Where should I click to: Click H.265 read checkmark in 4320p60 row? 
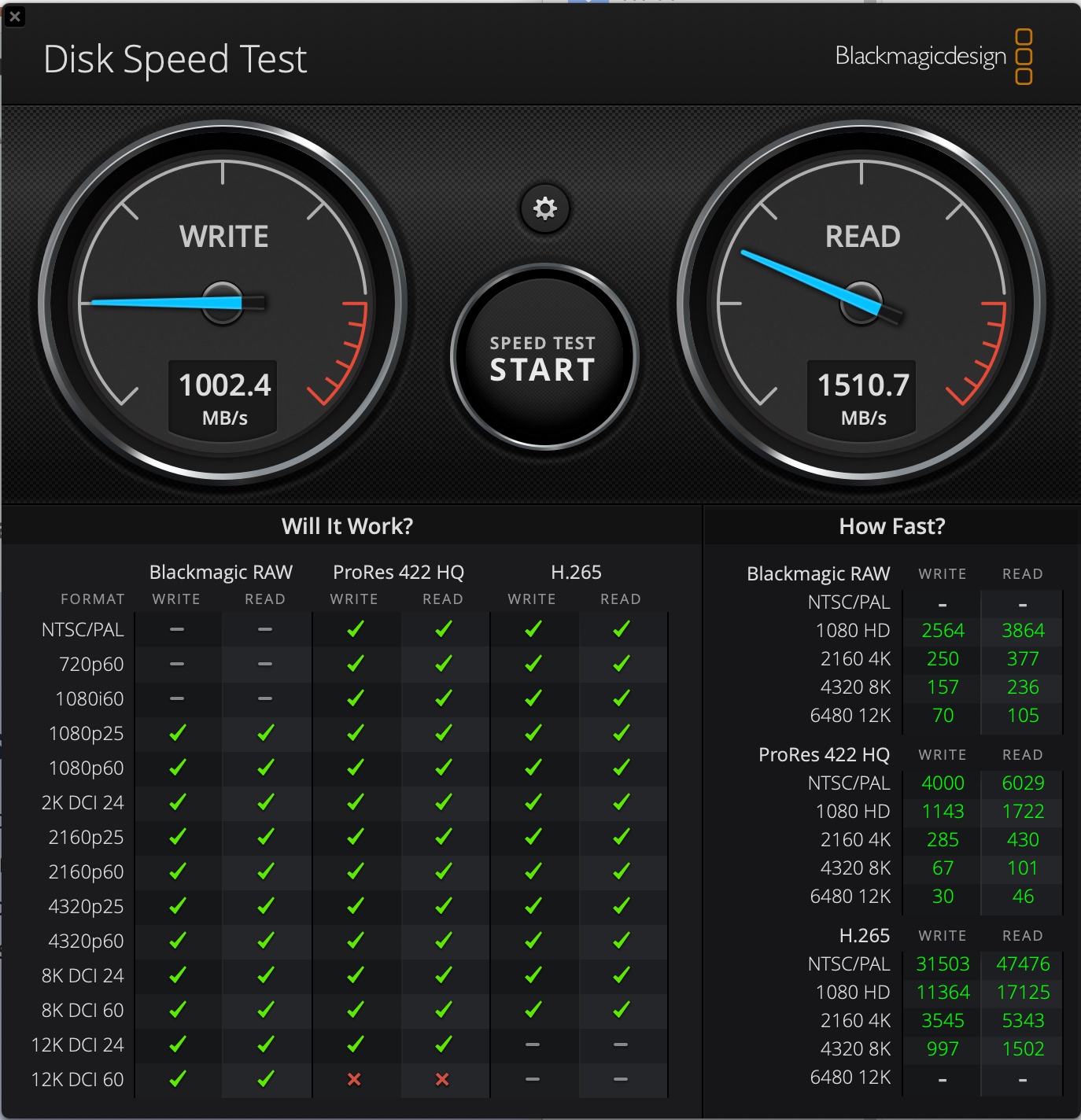[x=622, y=941]
